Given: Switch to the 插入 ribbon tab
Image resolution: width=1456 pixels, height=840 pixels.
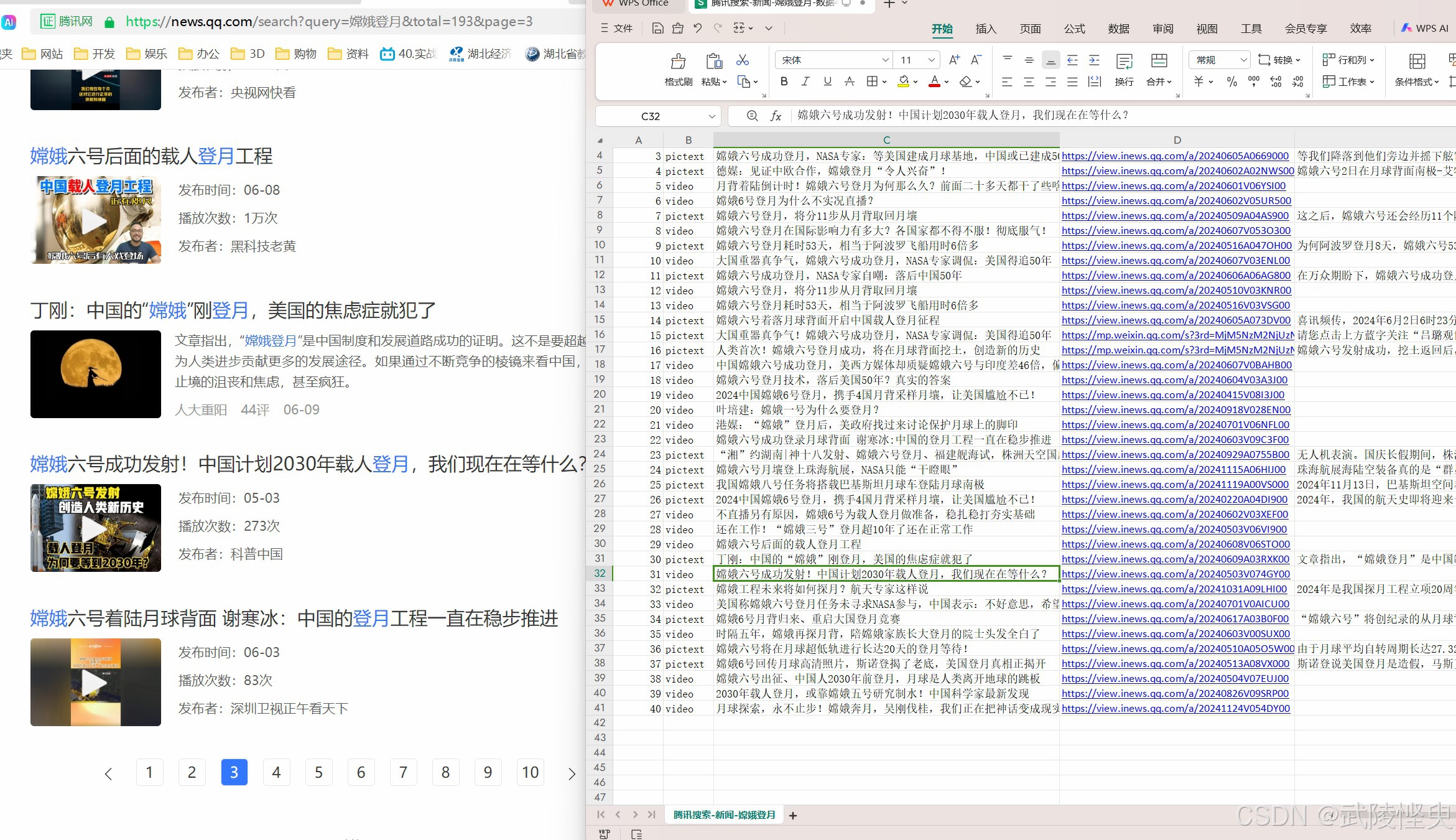Looking at the screenshot, I should [x=985, y=29].
